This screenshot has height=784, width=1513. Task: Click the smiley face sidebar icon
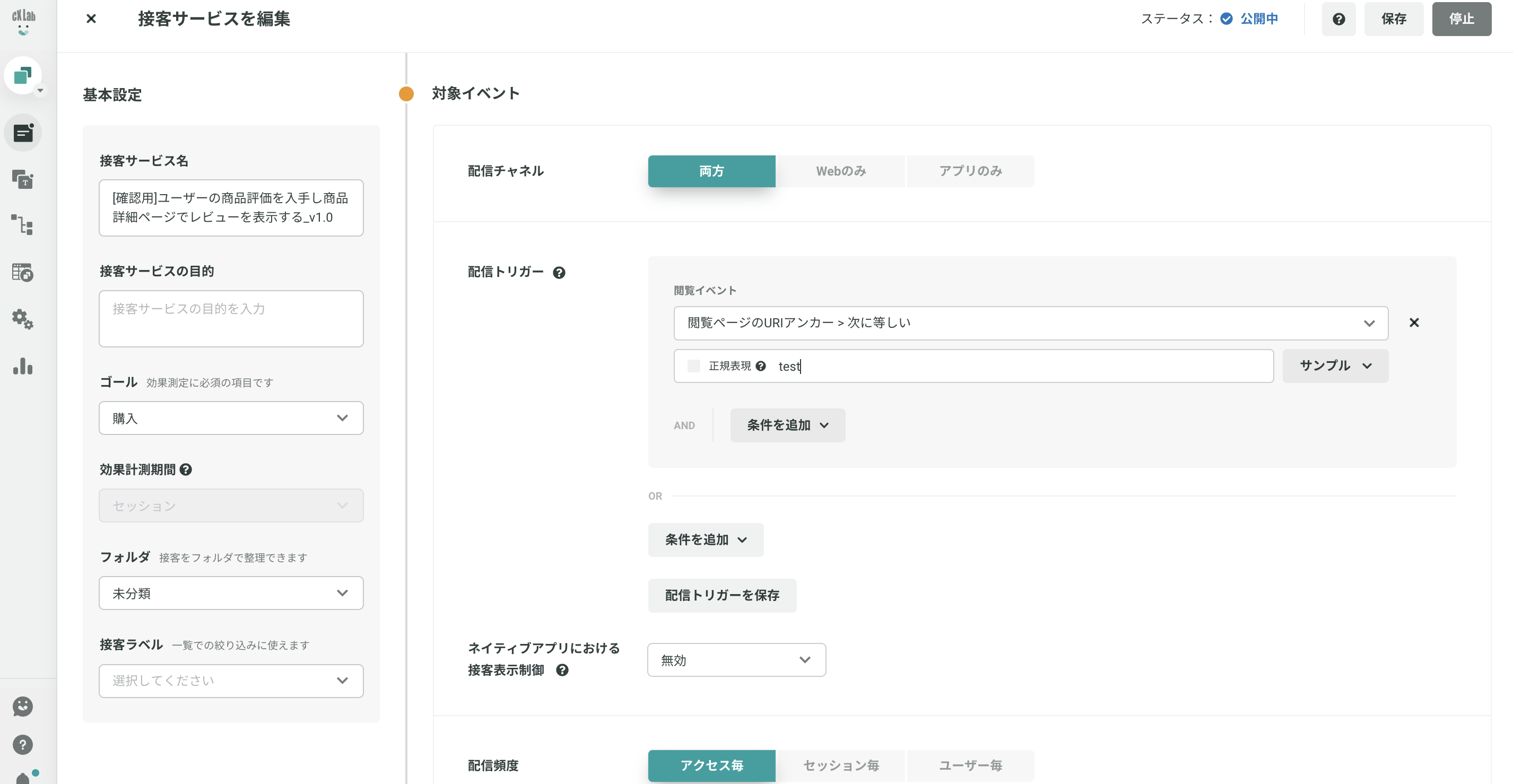23,707
